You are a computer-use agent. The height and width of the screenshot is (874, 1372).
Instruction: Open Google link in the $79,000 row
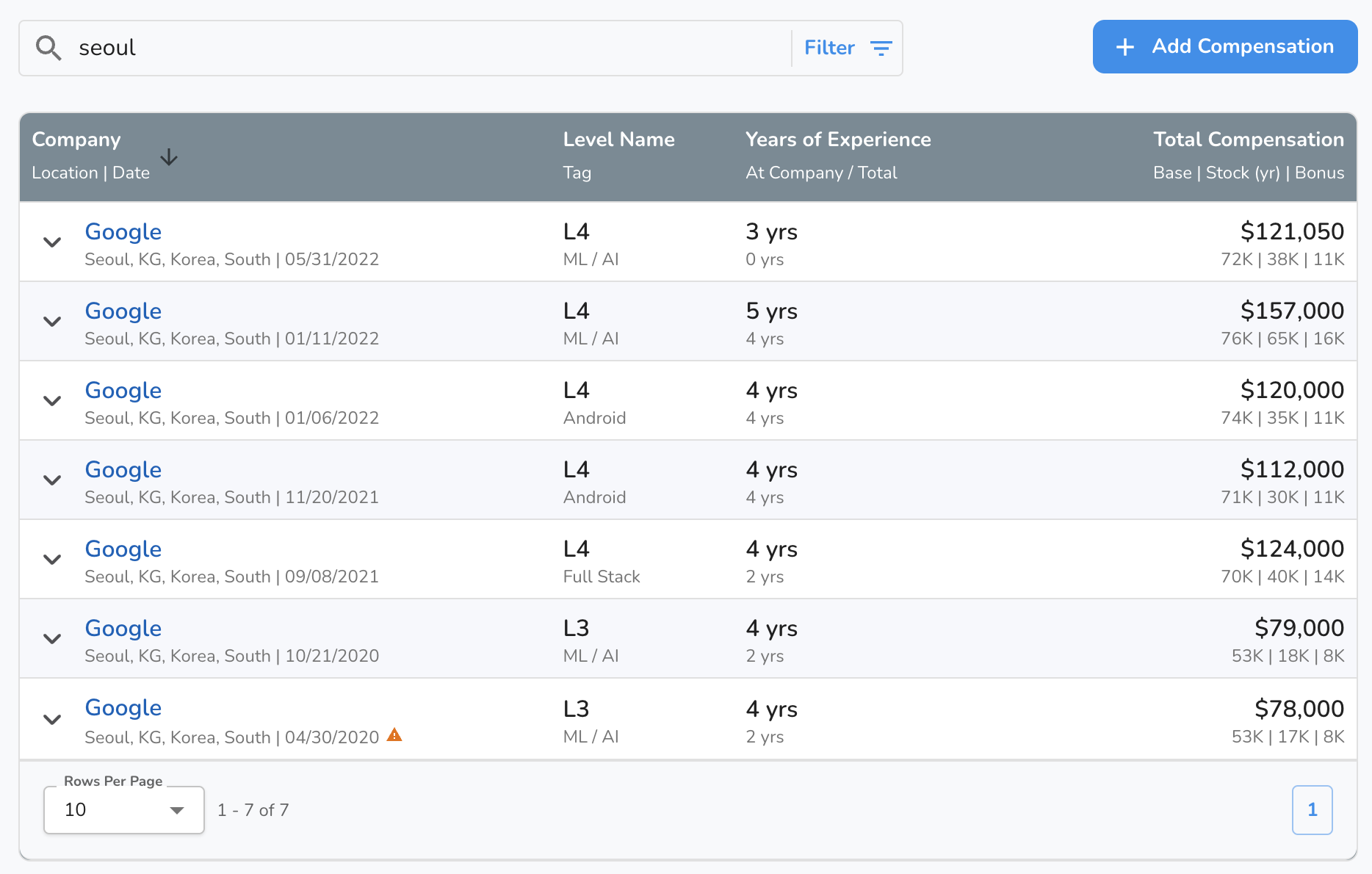(x=123, y=629)
